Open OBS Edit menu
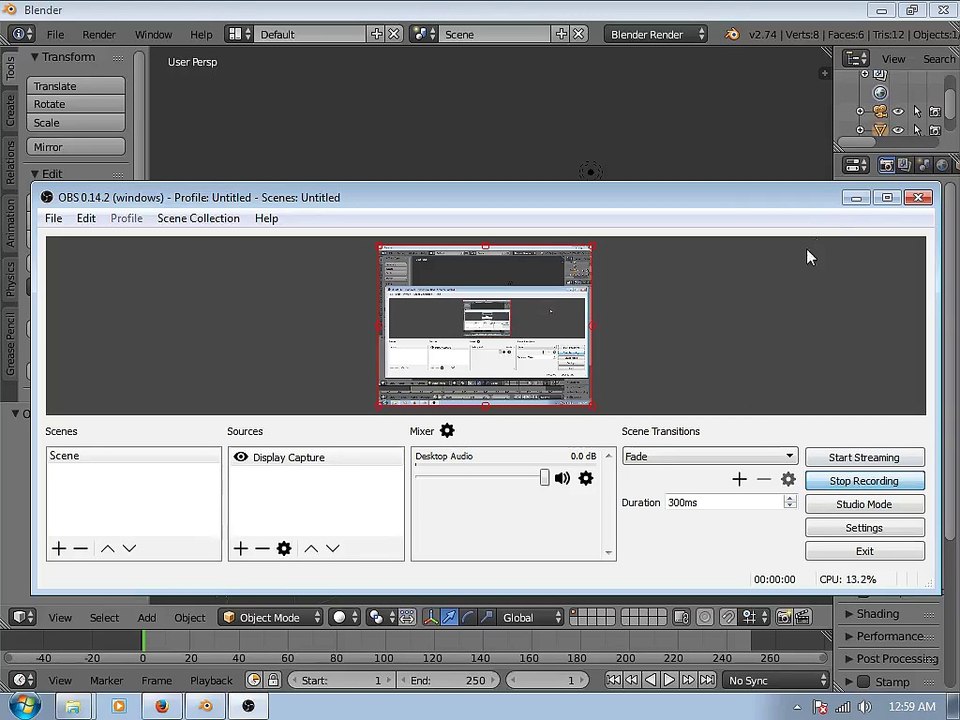The image size is (960, 720). coord(86,219)
